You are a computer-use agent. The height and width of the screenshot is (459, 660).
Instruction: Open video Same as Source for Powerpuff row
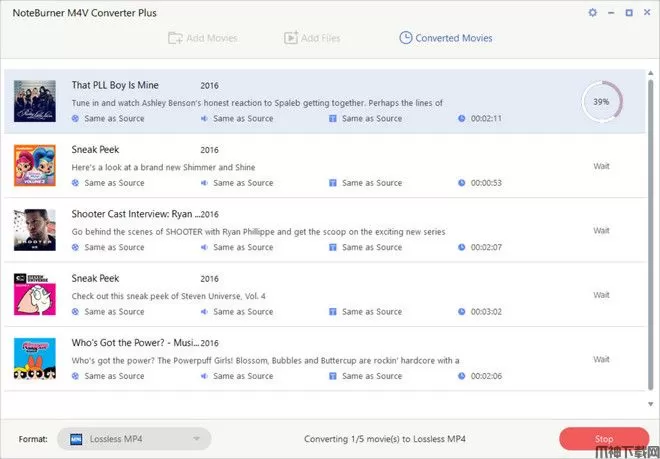tap(114, 376)
